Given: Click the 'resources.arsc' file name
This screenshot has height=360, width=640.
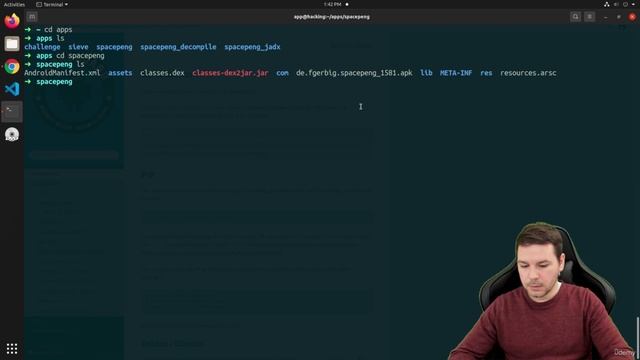Looking at the screenshot, I should (528, 73).
